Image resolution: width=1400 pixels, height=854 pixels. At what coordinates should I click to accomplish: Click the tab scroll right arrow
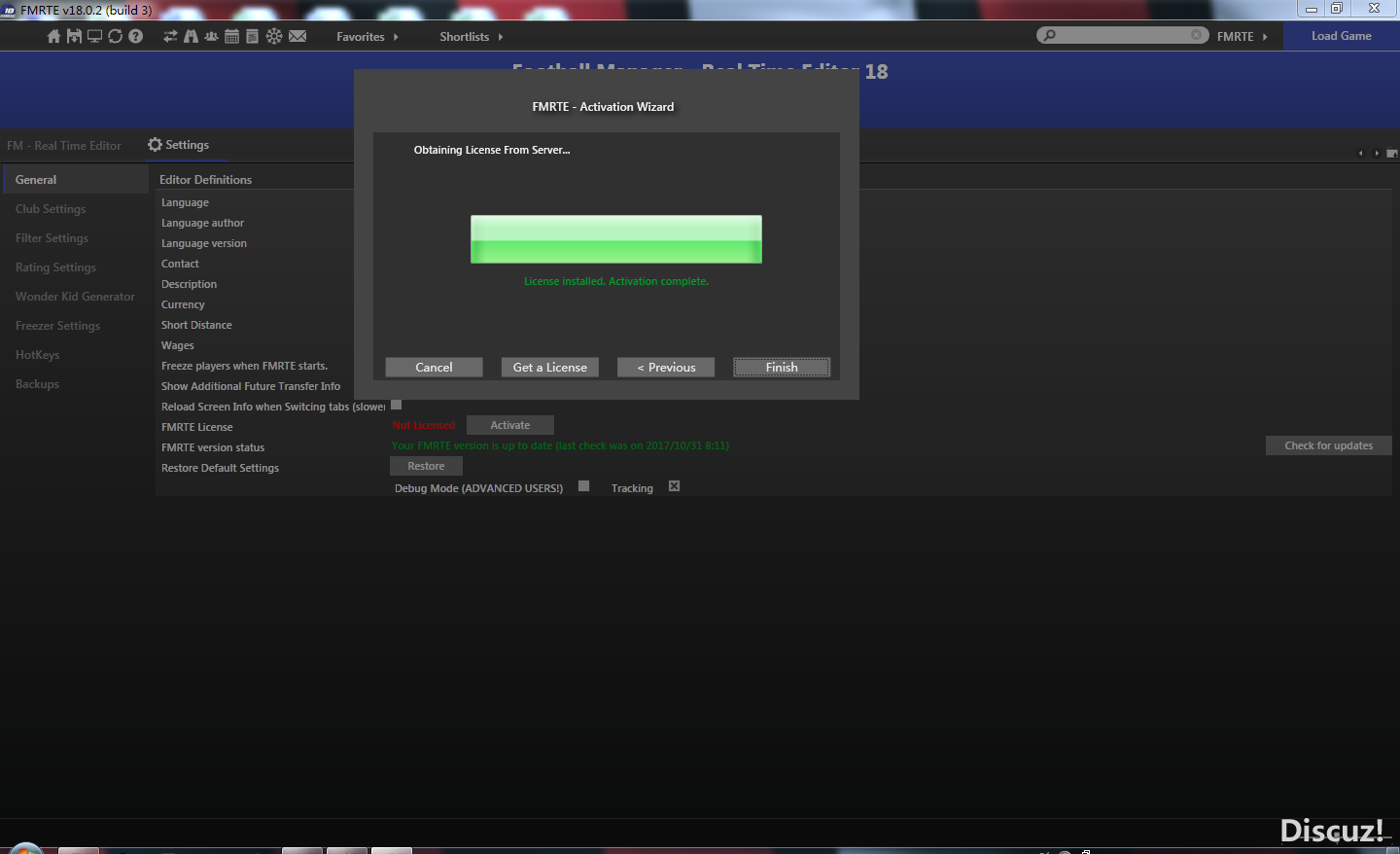pos(1376,153)
